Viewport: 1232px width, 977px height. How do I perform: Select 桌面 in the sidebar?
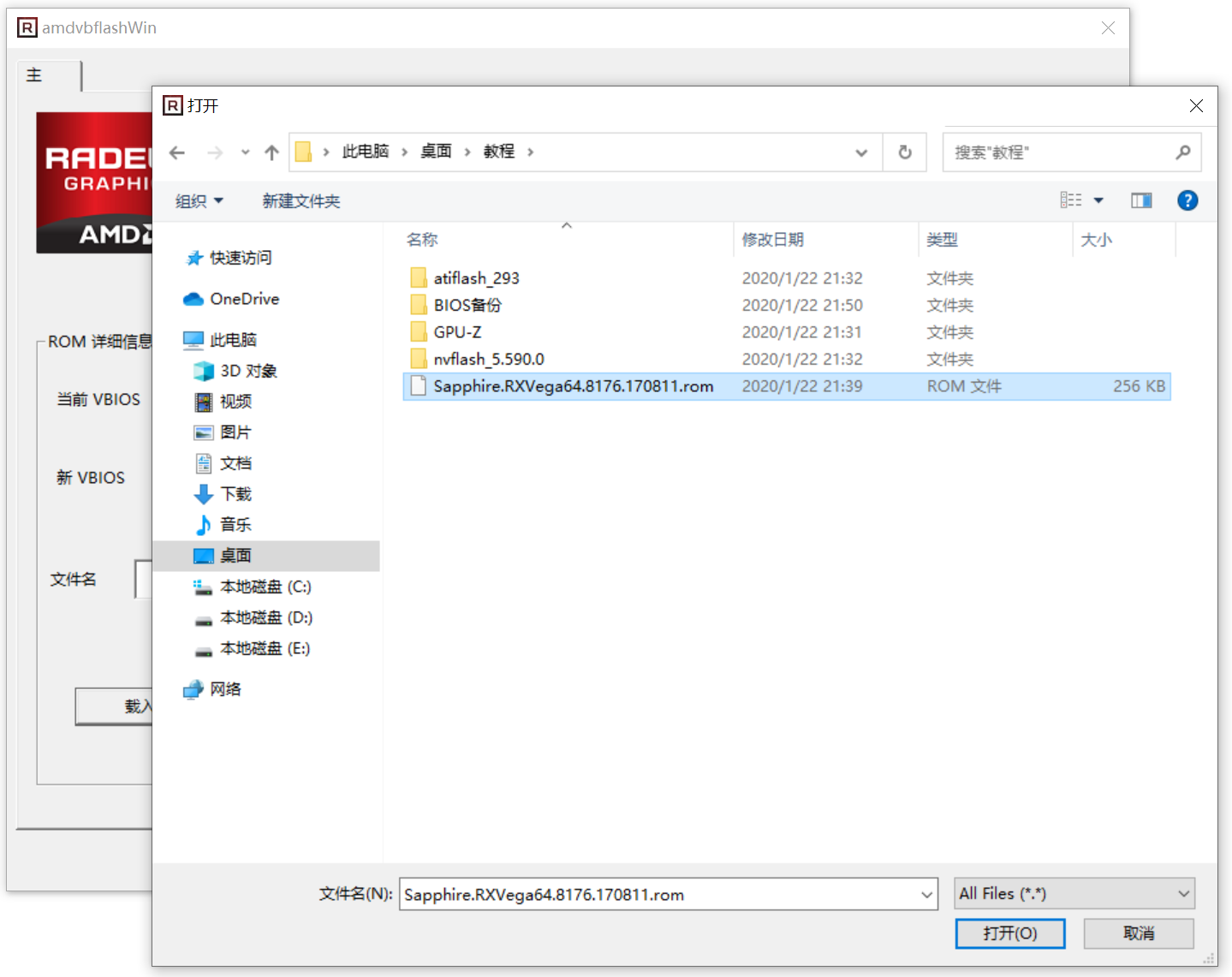point(266,556)
